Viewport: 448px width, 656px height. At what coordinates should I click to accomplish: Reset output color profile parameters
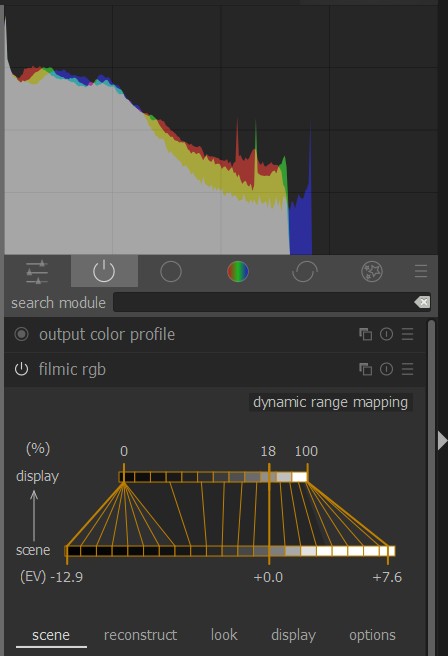tap(387, 334)
